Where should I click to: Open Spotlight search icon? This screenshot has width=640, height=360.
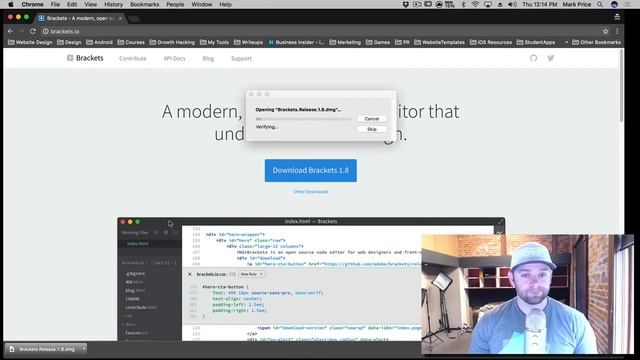coord(600,4)
